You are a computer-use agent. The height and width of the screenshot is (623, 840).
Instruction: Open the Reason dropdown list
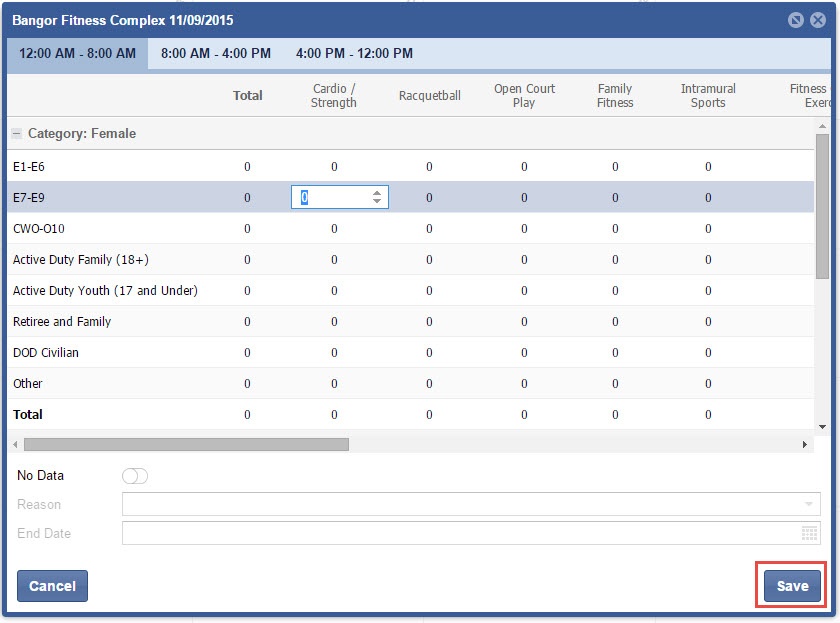(x=808, y=505)
